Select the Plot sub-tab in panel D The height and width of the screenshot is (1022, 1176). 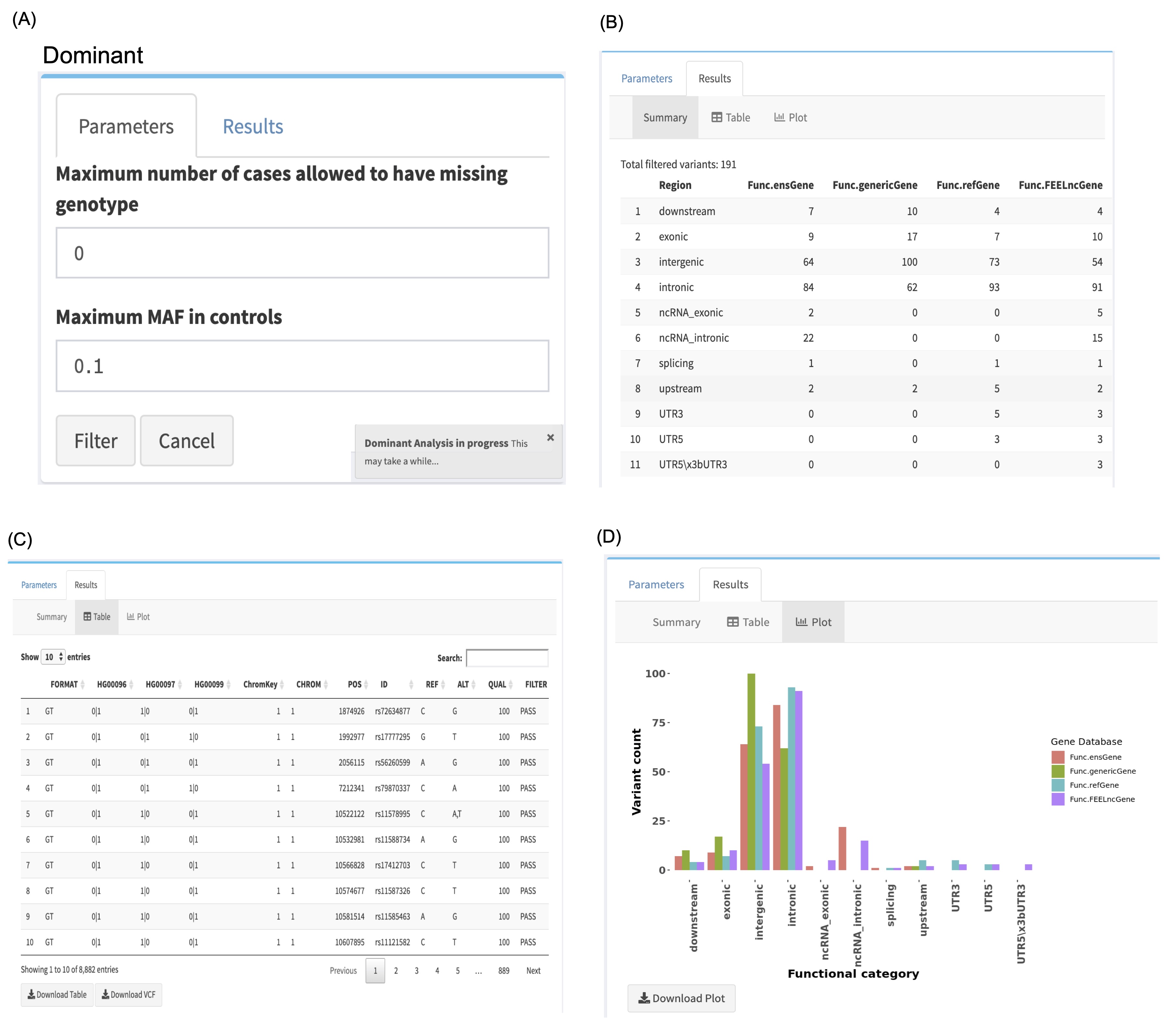813,622
